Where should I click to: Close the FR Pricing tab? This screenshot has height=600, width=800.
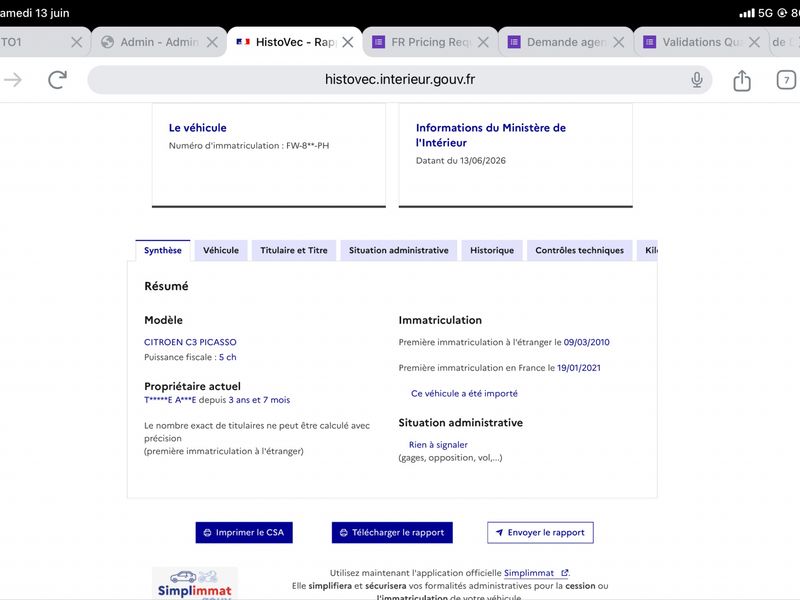point(483,42)
